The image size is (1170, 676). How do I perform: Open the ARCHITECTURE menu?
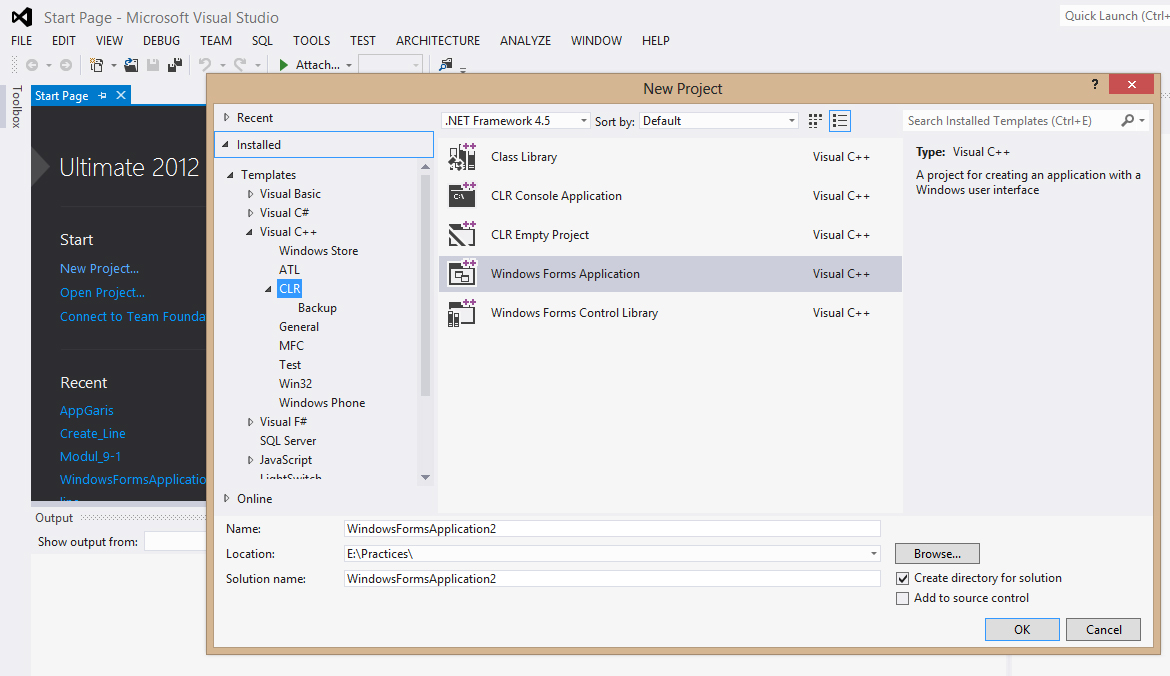(x=438, y=40)
